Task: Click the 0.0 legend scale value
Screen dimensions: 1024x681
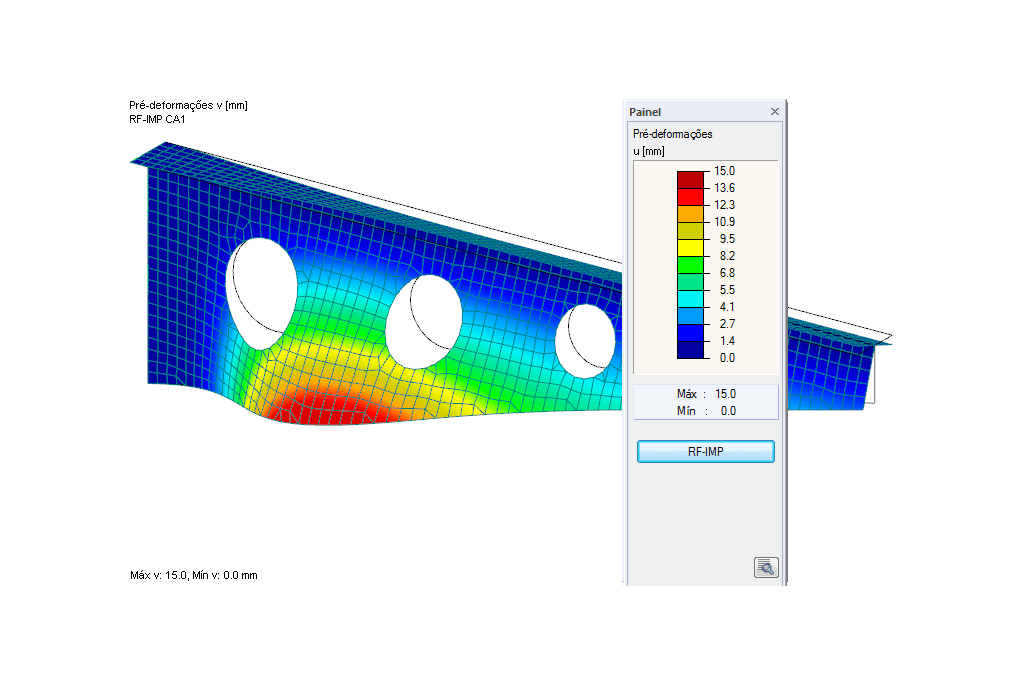Action: [x=727, y=358]
